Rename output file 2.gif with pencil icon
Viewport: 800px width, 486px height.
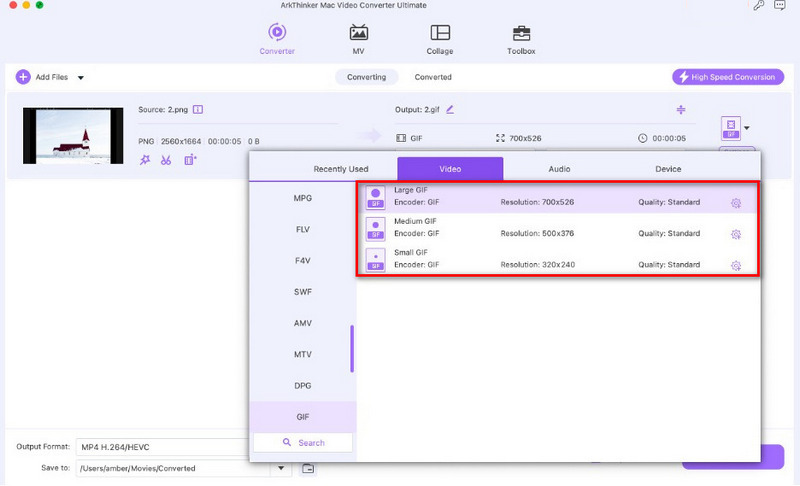click(450, 109)
